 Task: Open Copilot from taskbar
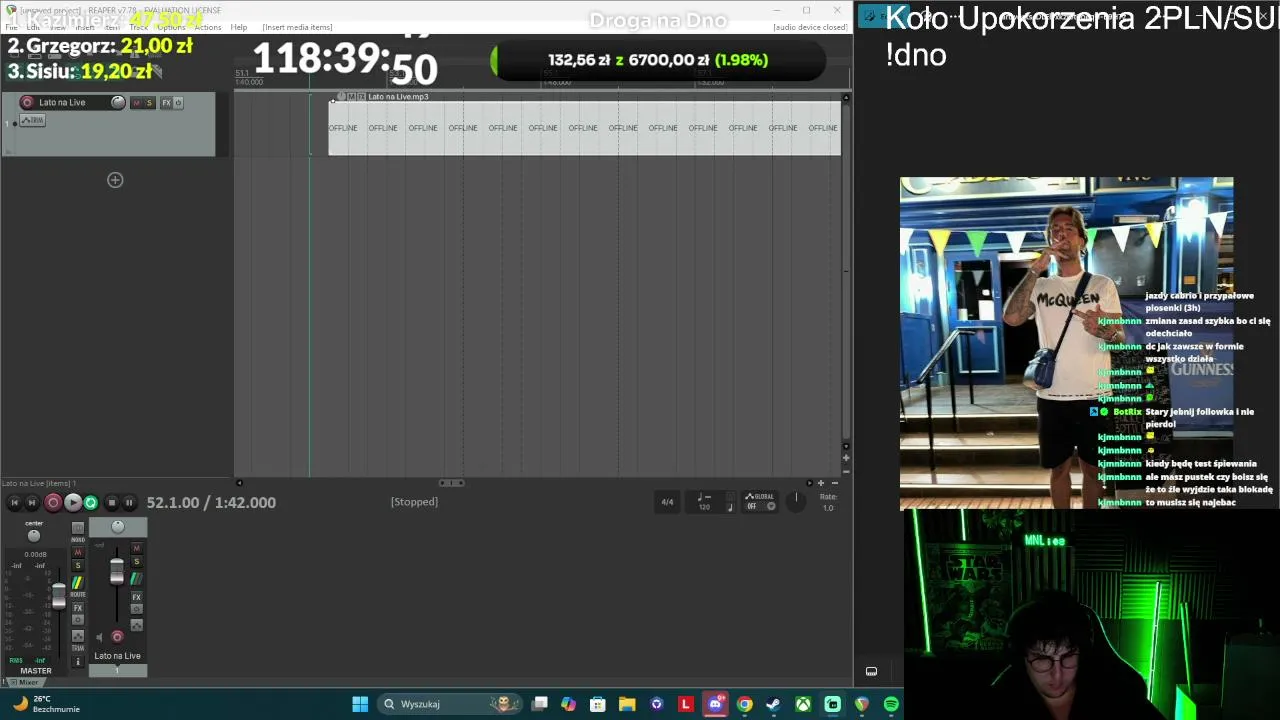[568, 704]
